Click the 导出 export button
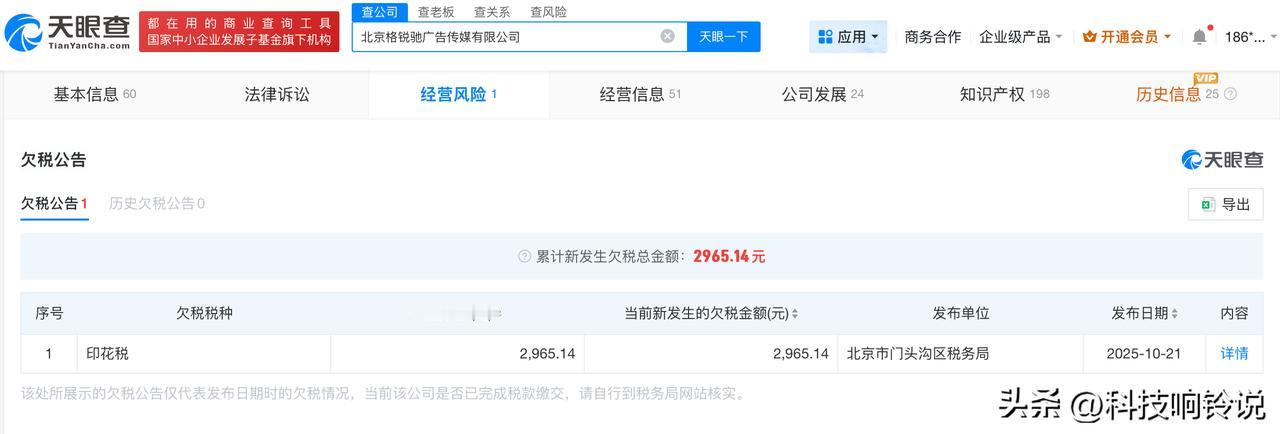1280x434 pixels. point(1226,204)
